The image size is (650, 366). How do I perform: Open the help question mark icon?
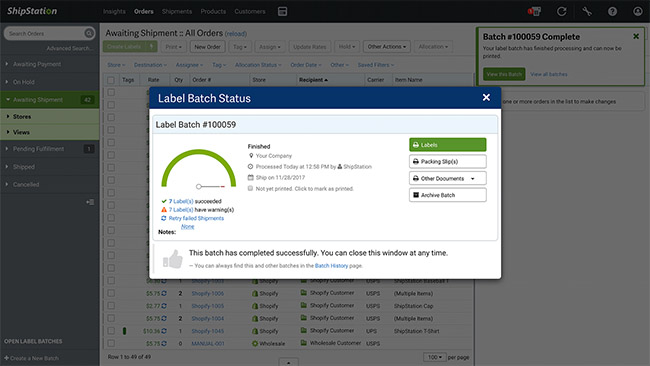pyautogui.click(x=612, y=12)
